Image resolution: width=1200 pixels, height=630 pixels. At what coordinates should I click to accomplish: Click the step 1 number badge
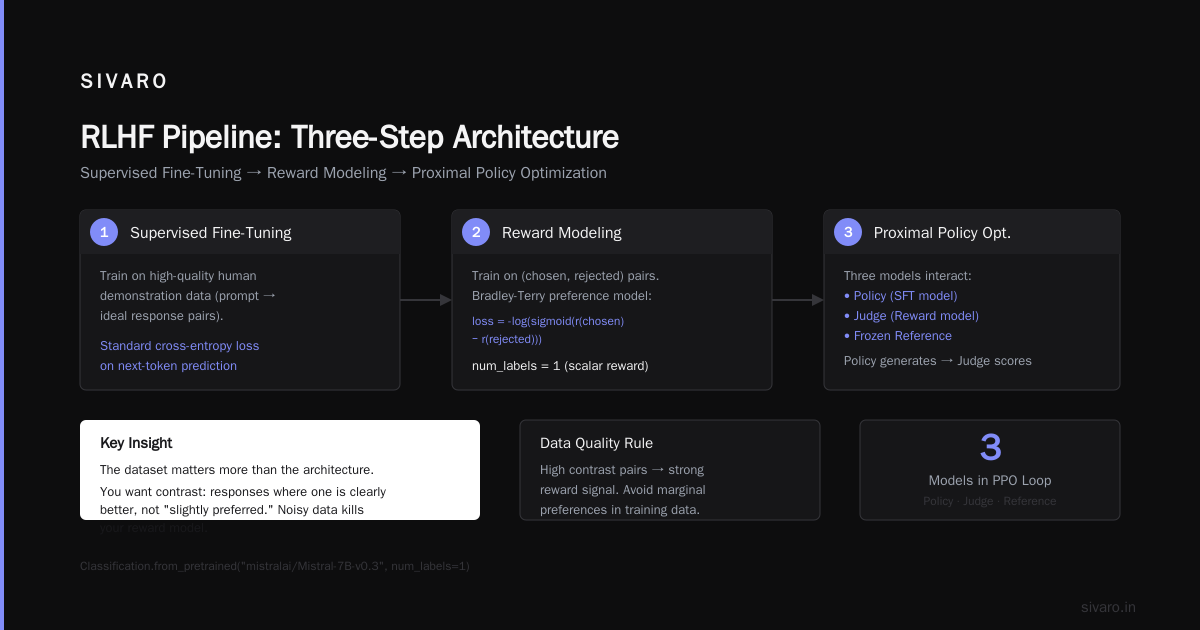point(104,232)
